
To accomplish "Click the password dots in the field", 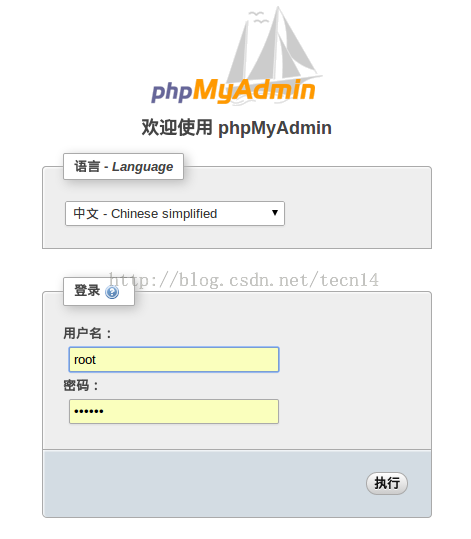I will pos(89,411).
